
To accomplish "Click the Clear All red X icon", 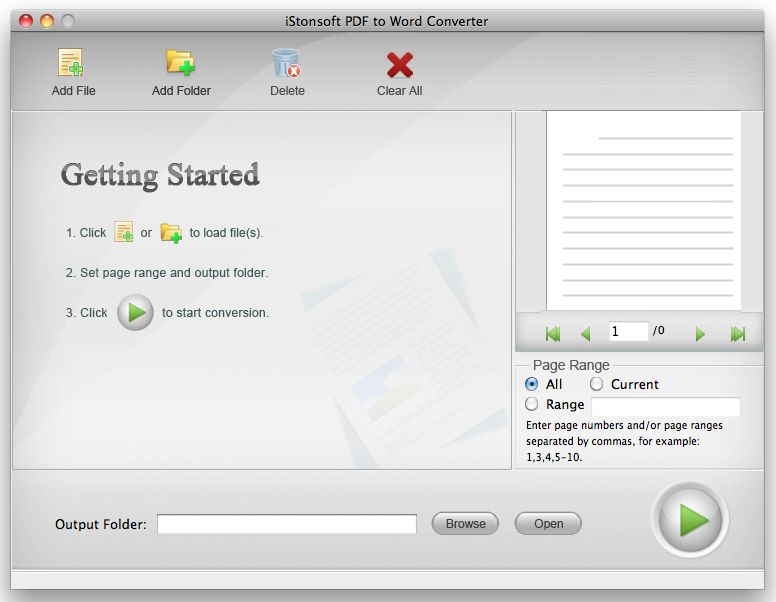I will (399, 65).
